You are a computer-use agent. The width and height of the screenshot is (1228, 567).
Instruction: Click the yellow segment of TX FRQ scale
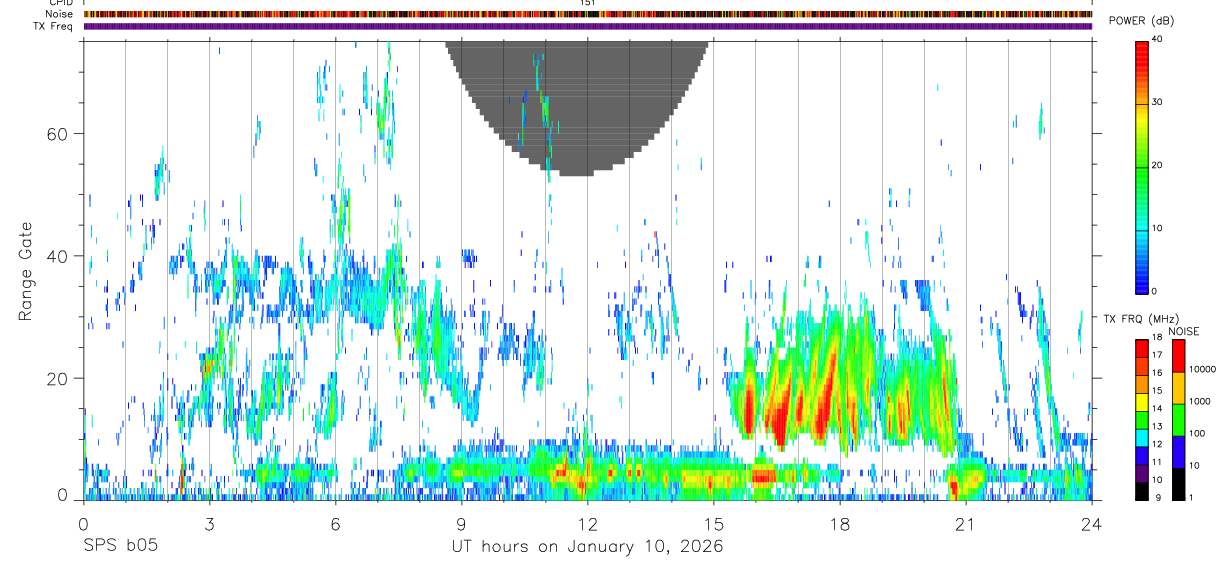point(1142,402)
